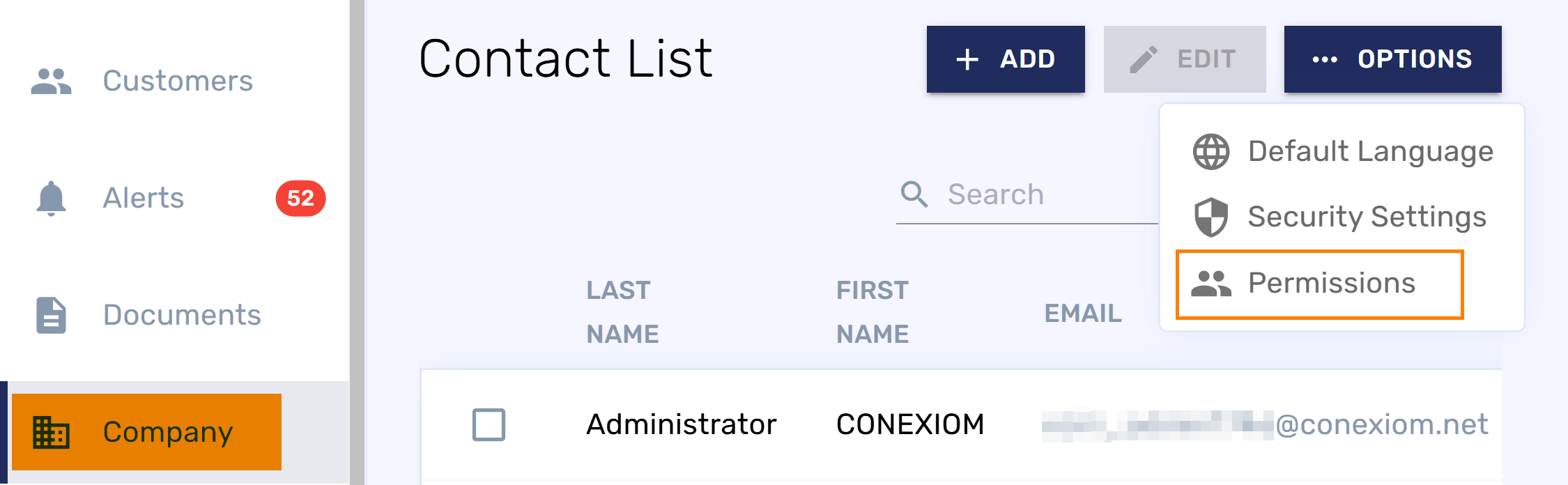Image resolution: width=1568 pixels, height=485 pixels.
Task: Click the Alerts bell icon
Action: [x=51, y=199]
